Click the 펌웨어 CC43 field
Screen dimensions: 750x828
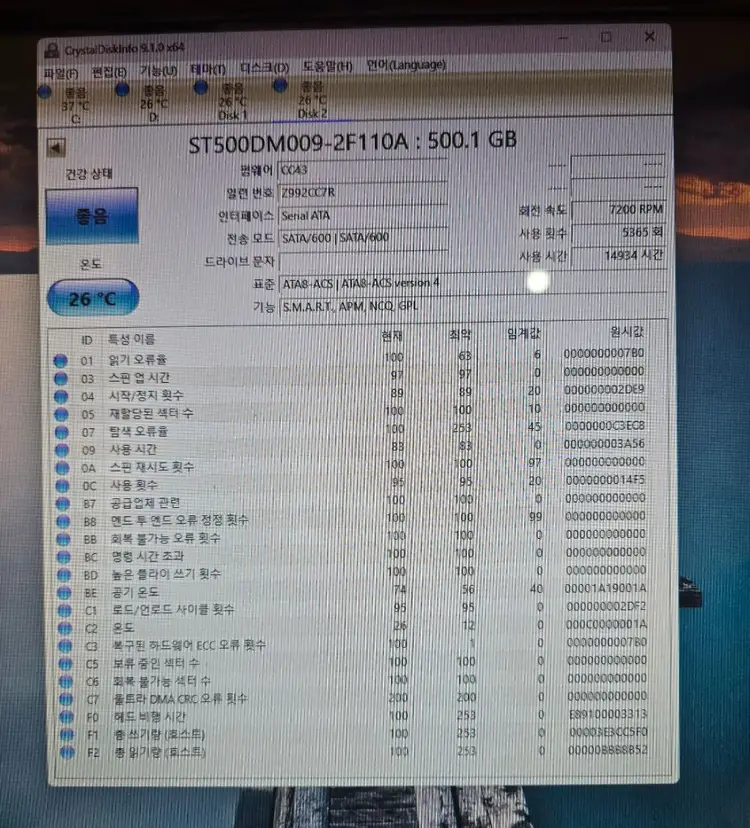(x=362, y=170)
